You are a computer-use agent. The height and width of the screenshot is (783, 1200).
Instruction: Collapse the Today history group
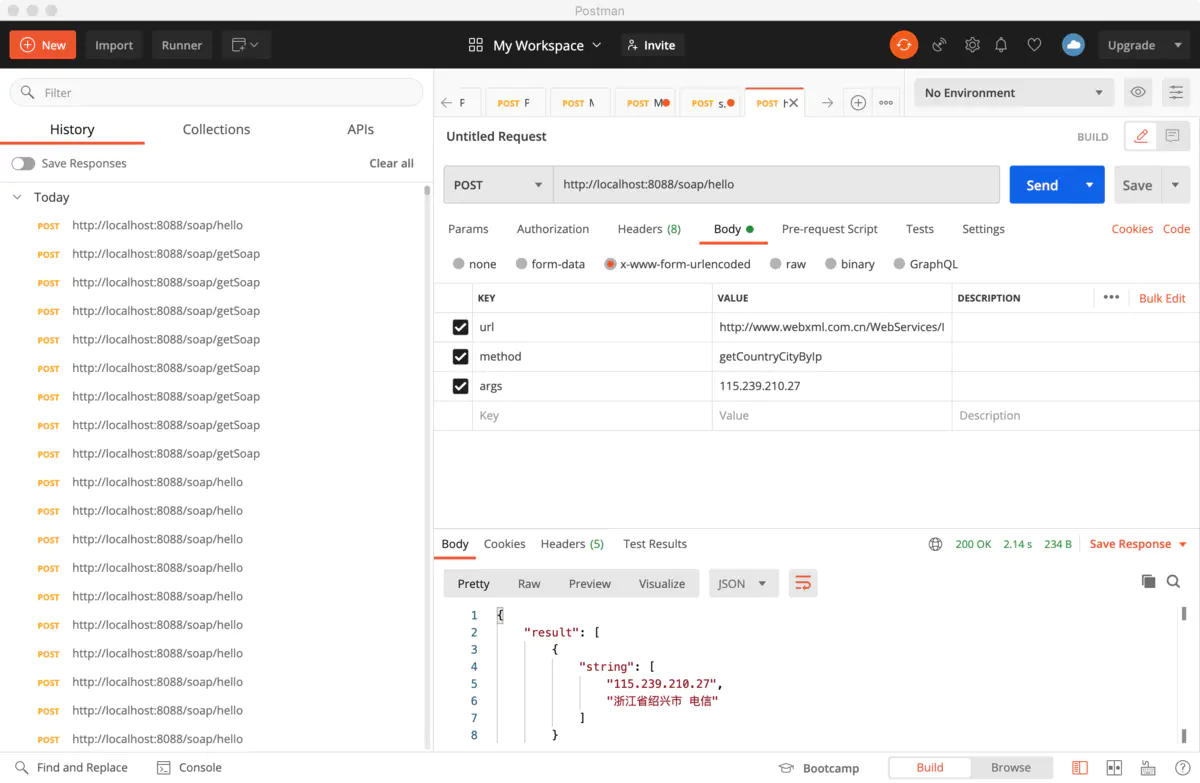coord(17,198)
